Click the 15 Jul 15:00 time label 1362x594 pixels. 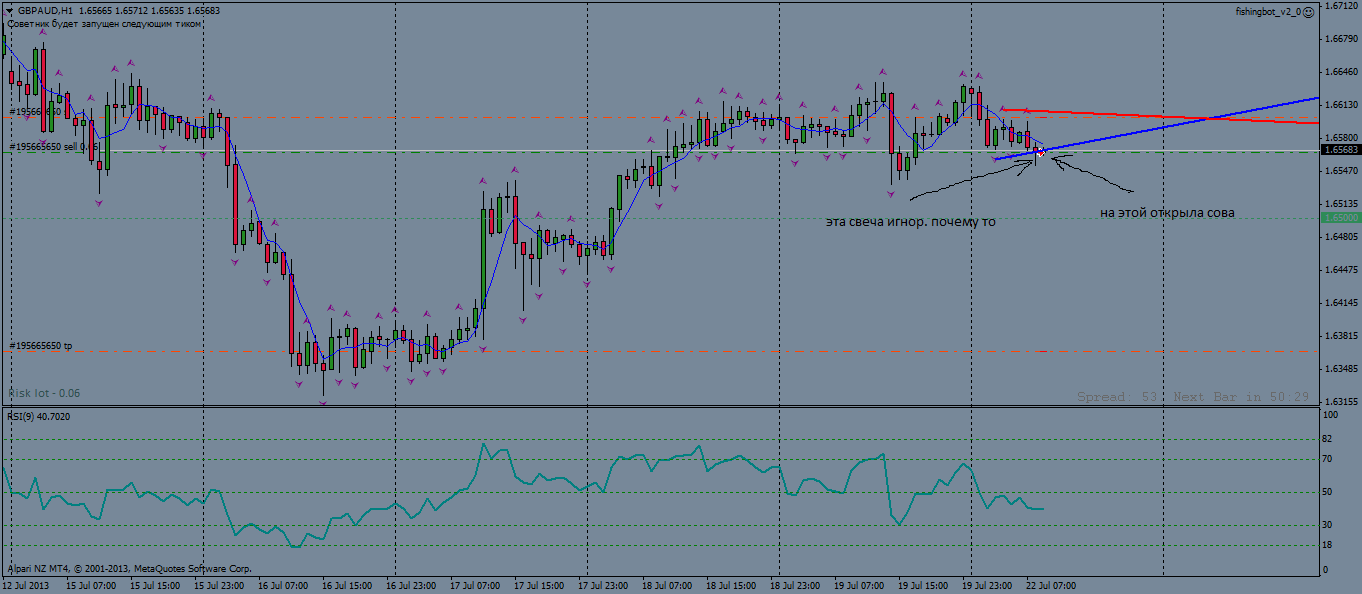[x=154, y=585]
